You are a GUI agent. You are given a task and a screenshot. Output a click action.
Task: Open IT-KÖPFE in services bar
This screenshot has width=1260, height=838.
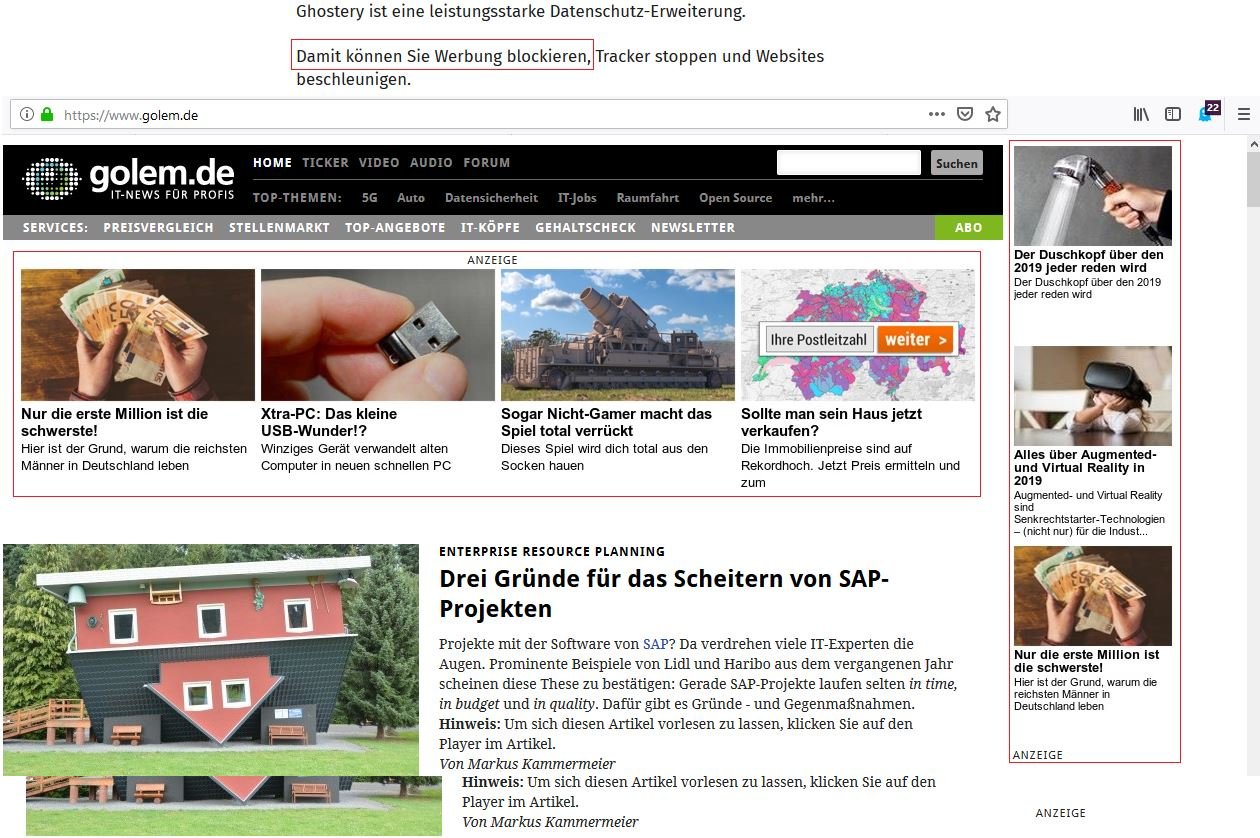pyautogui.click(x=490, y=227)
